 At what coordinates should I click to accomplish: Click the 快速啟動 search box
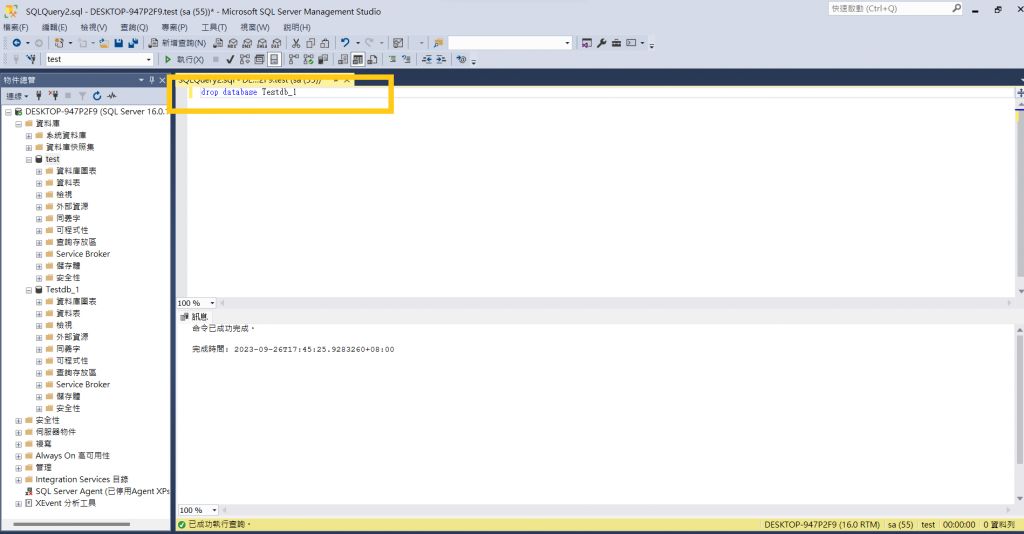[x=895, y=8]
